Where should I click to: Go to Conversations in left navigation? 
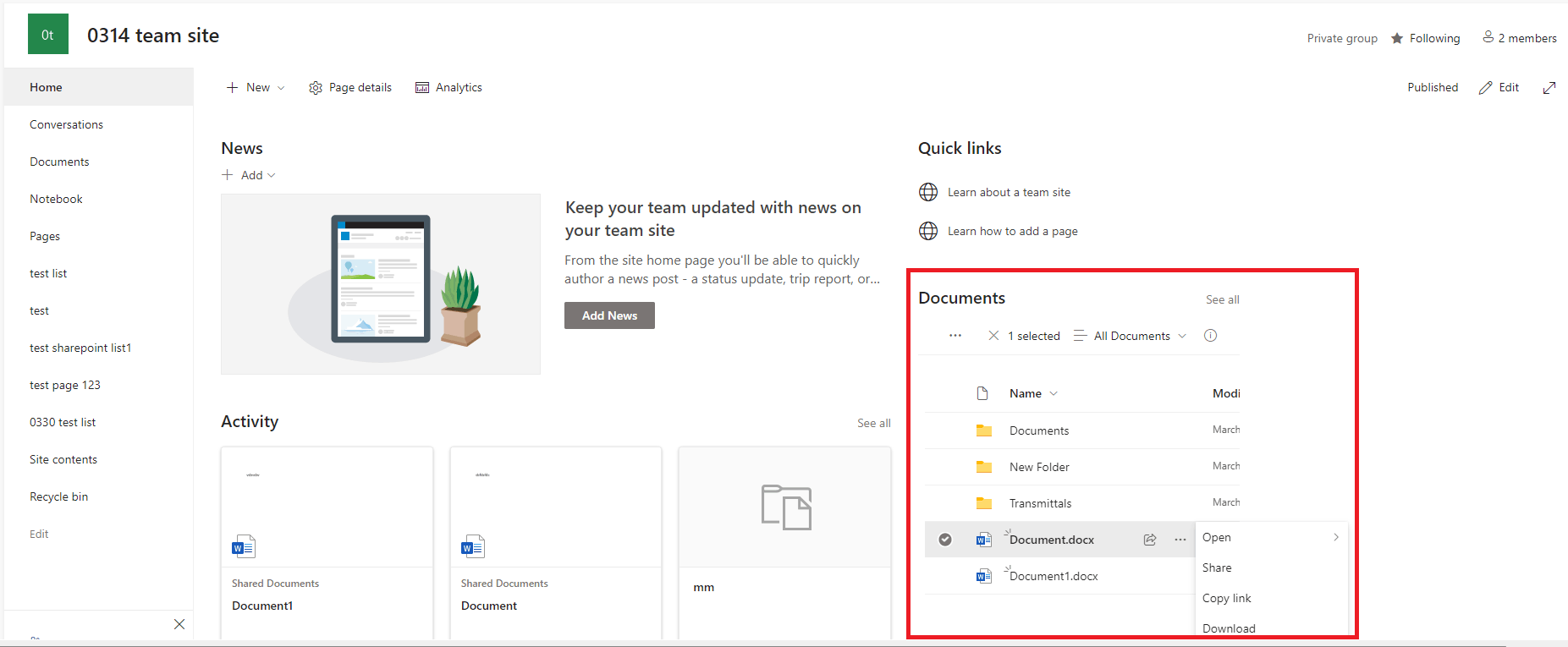(x=66, y=124)
